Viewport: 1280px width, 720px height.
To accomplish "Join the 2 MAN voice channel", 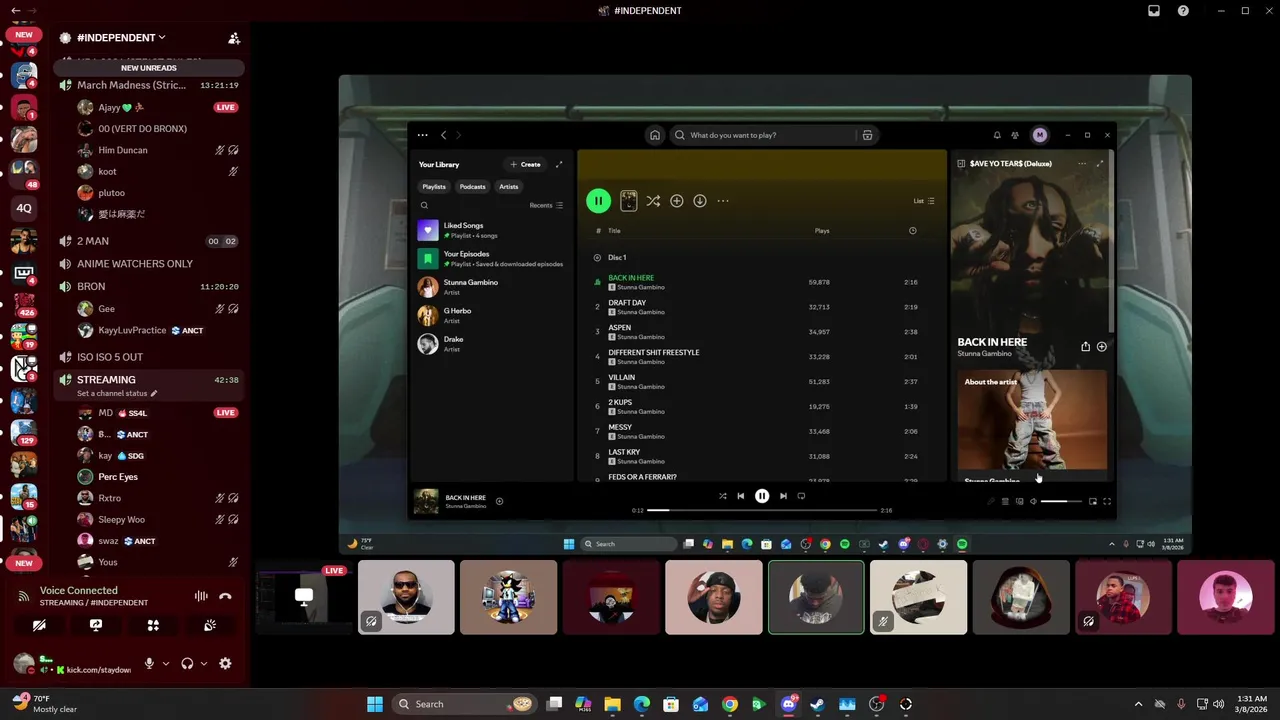I will tap(150, 241).
